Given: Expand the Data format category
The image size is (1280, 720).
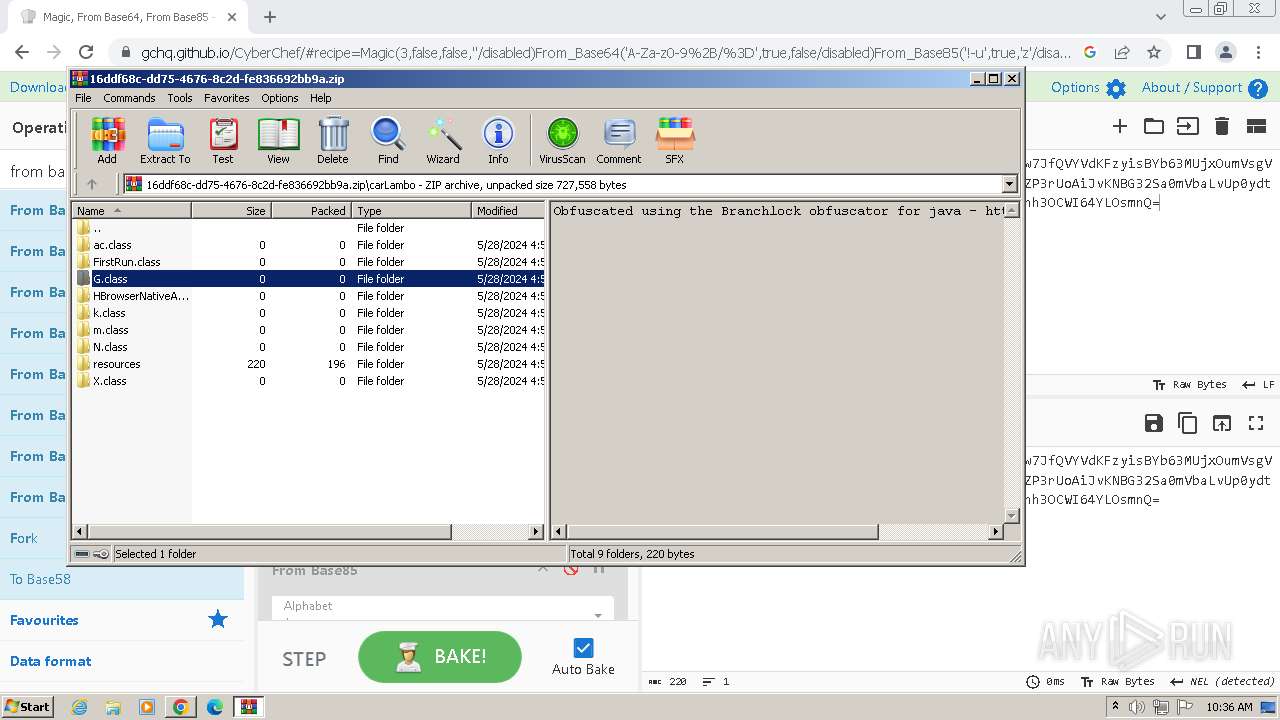Looking at the screenshot, I should 122,661.
